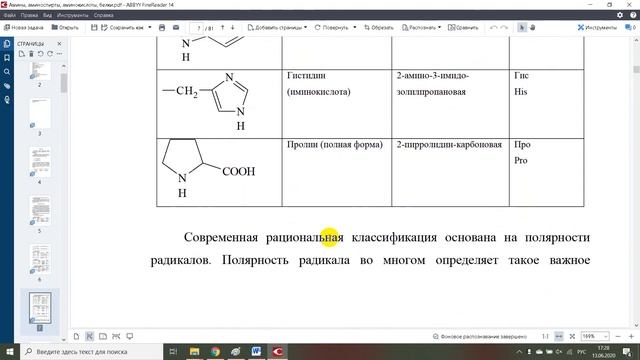640x360 pixels.
Task: Select the pointer selection tool
Action: pos(522,27)
